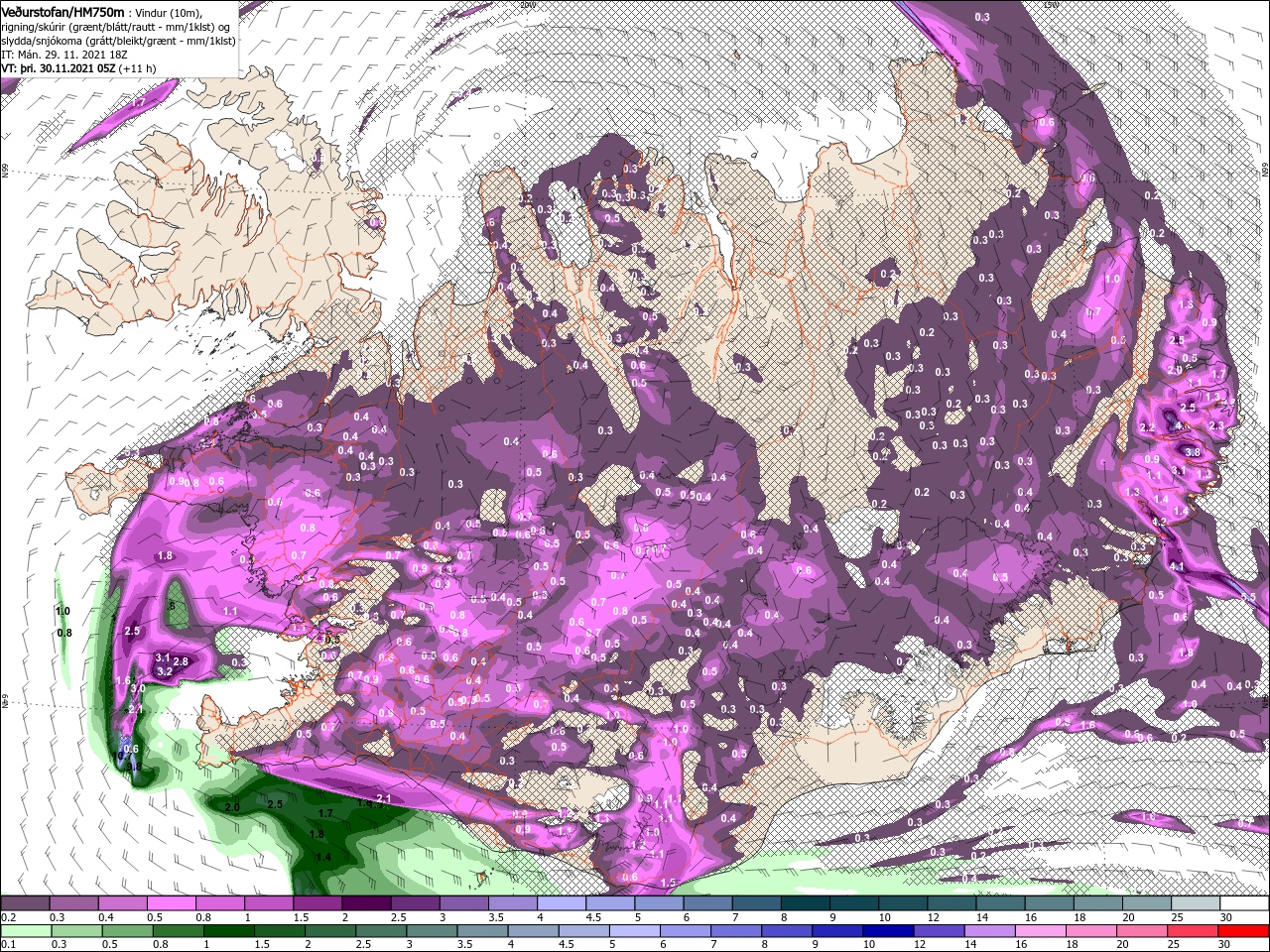1270x952 pixels.
Task: Click the 2.0 rain value in the southwest green area
Action: pos(232,807)
